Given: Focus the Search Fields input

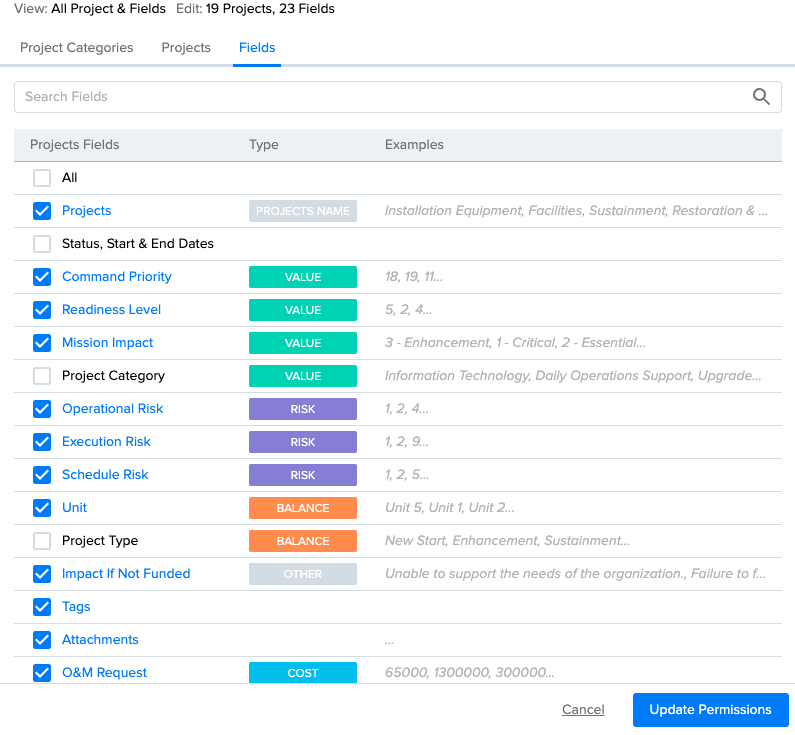Looking at the screenshot, I should (x=398, y=97).
